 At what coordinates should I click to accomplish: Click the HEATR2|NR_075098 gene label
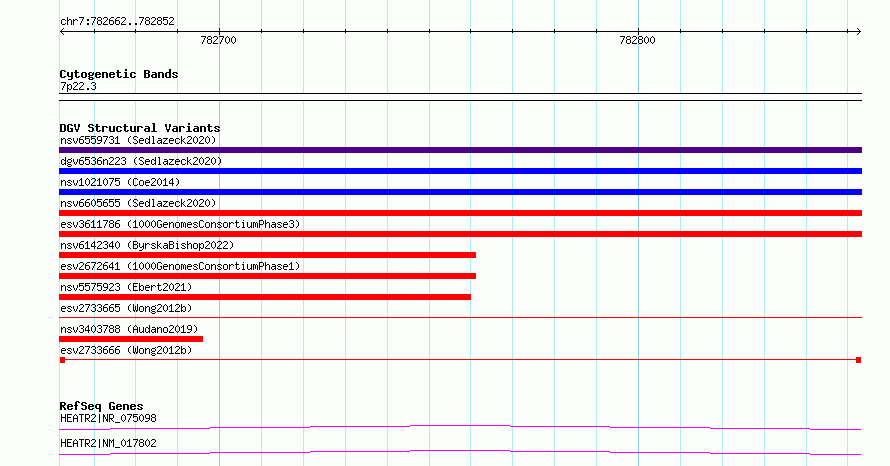[108, 418]
